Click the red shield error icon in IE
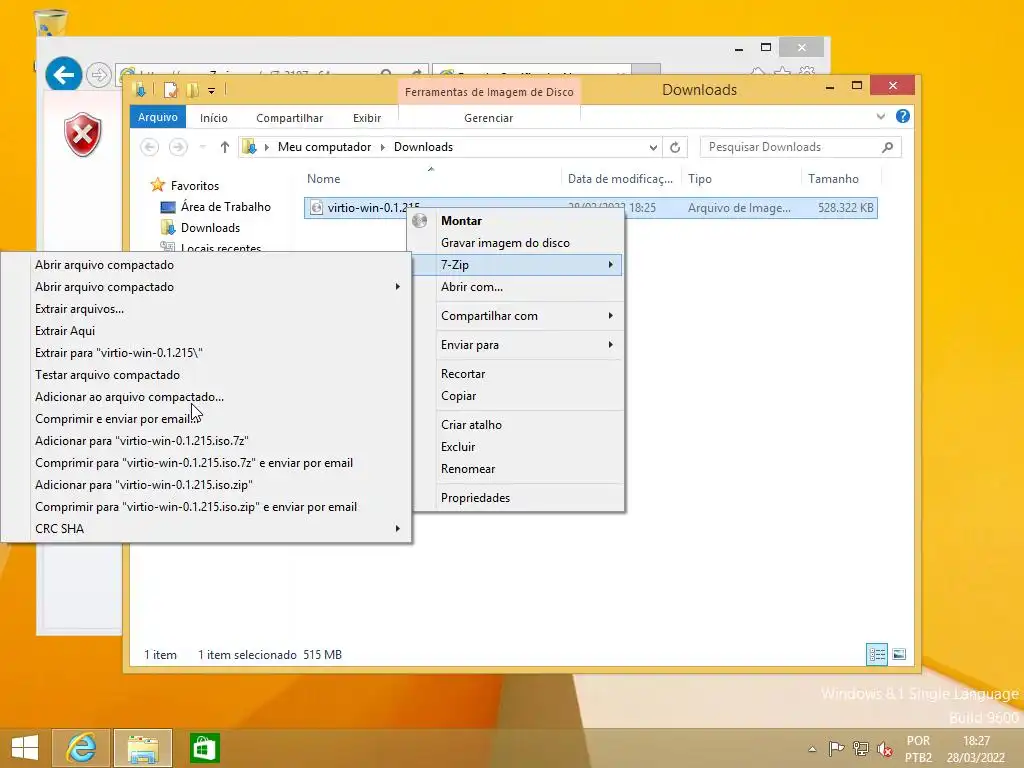Screen dimensions: 1024x768 pos(83,135)
